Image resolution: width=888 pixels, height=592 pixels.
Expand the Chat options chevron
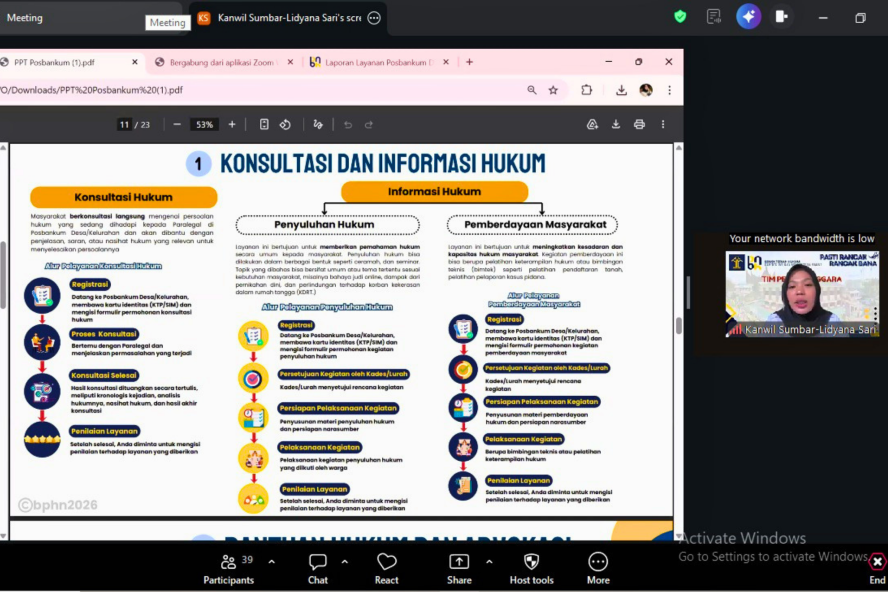pos(345,561)
